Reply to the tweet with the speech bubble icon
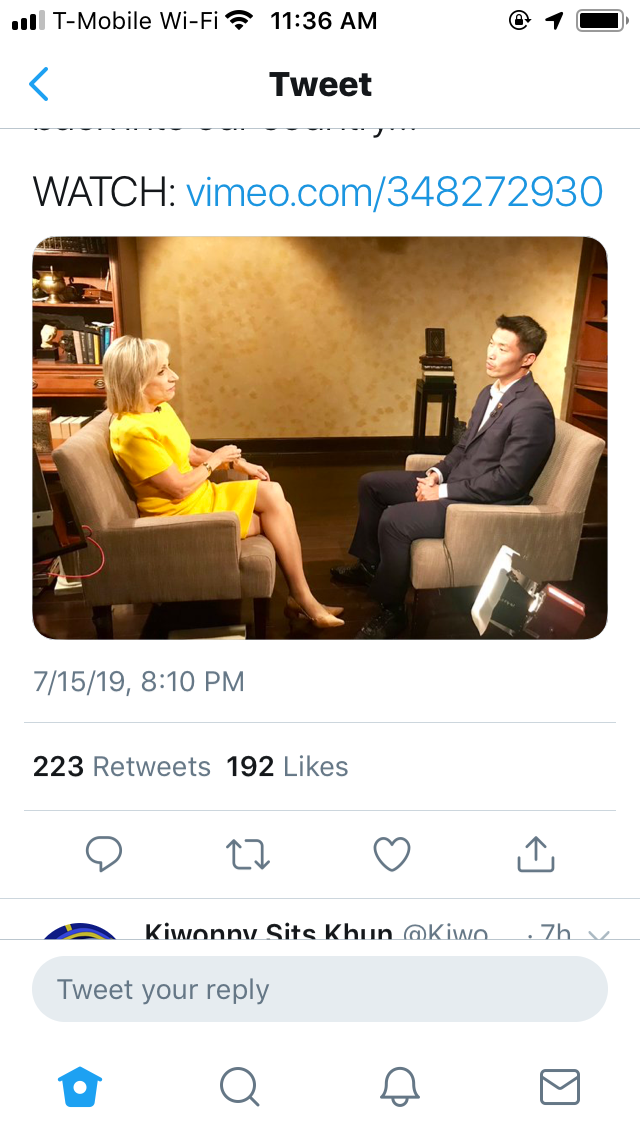Screen dimensions: 640x1136 point(104,854)
